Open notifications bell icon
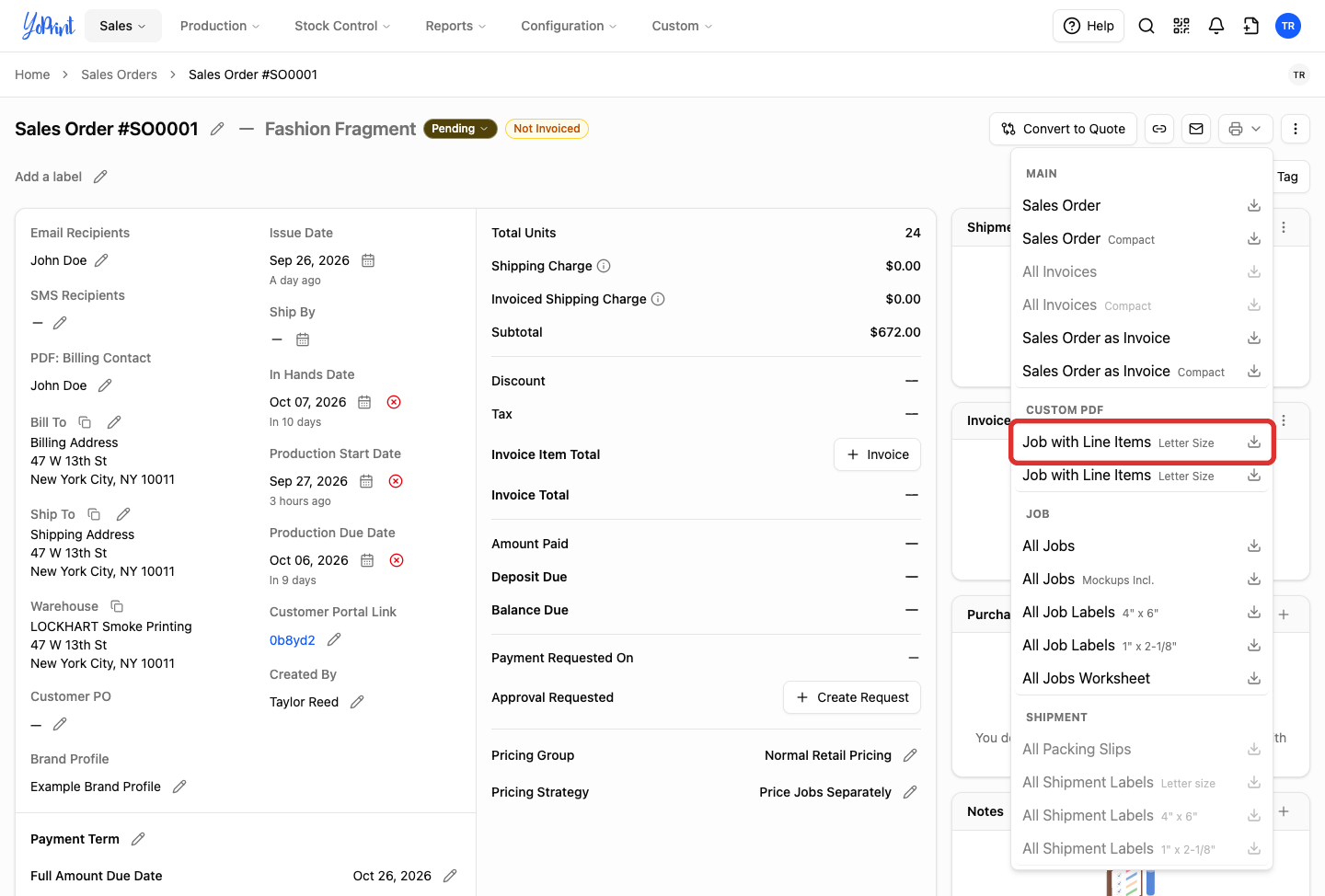The height and width of the screenshot is (896, 1325). [x=1216, y=26]
